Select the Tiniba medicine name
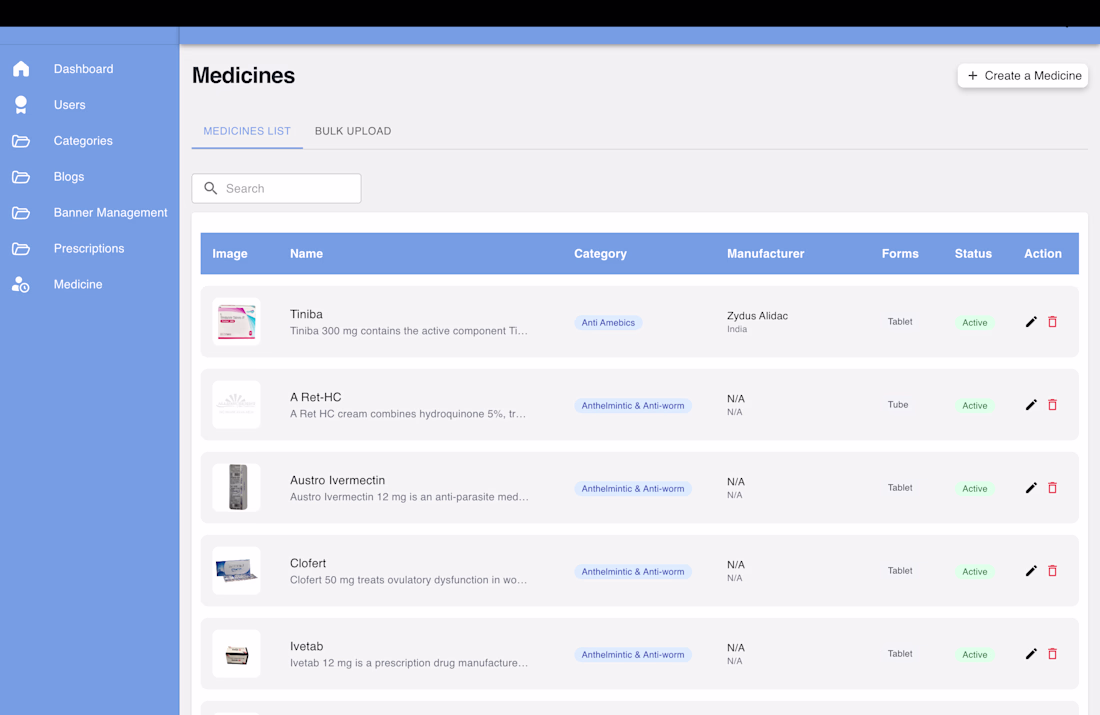Viewport: 1100px width, 715px height. pos(307,314)
